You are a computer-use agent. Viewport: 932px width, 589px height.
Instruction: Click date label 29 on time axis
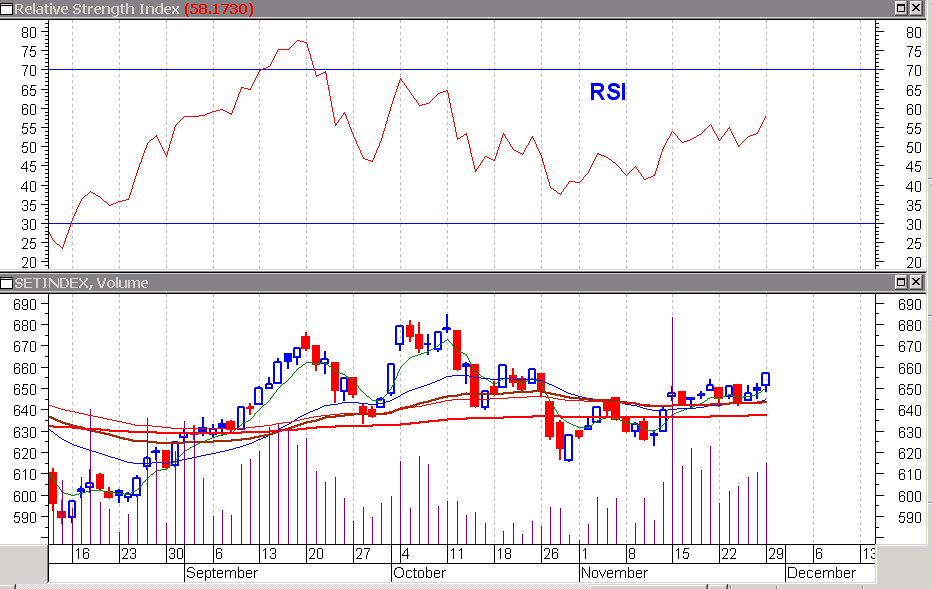click(x=776, y=554)
